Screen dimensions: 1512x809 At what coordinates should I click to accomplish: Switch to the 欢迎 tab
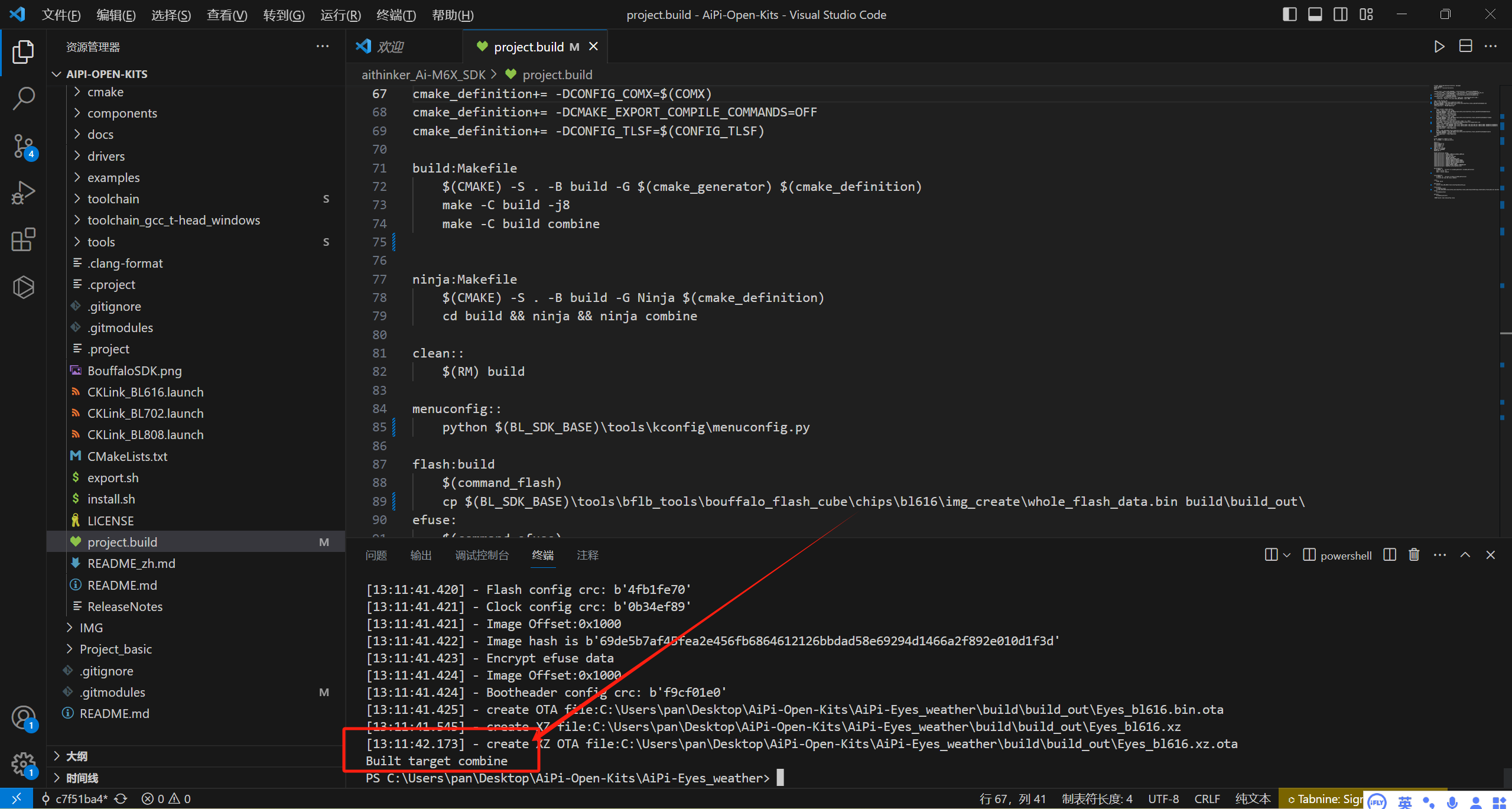(x=390, y=47)
